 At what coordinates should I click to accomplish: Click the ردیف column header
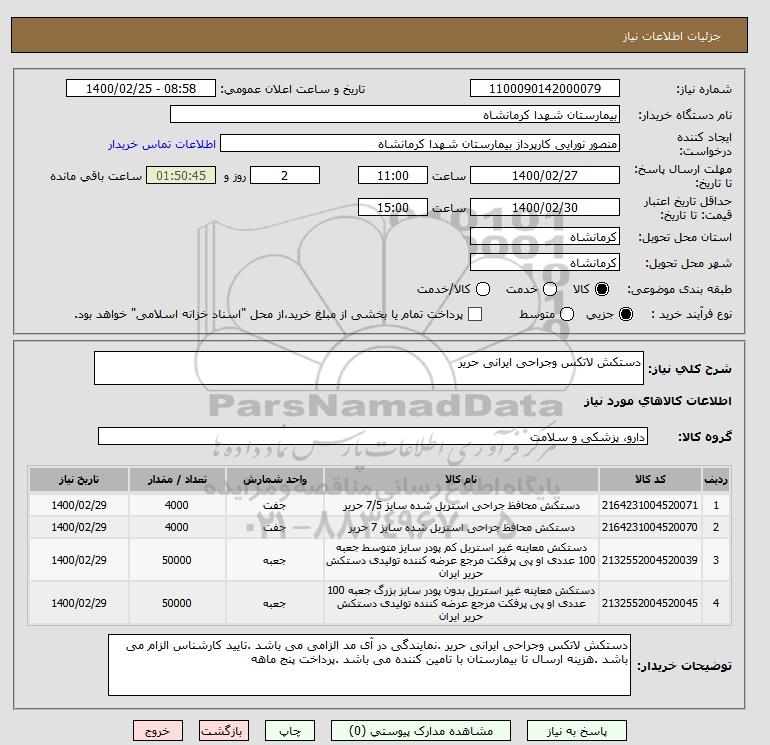click(716, 479)
